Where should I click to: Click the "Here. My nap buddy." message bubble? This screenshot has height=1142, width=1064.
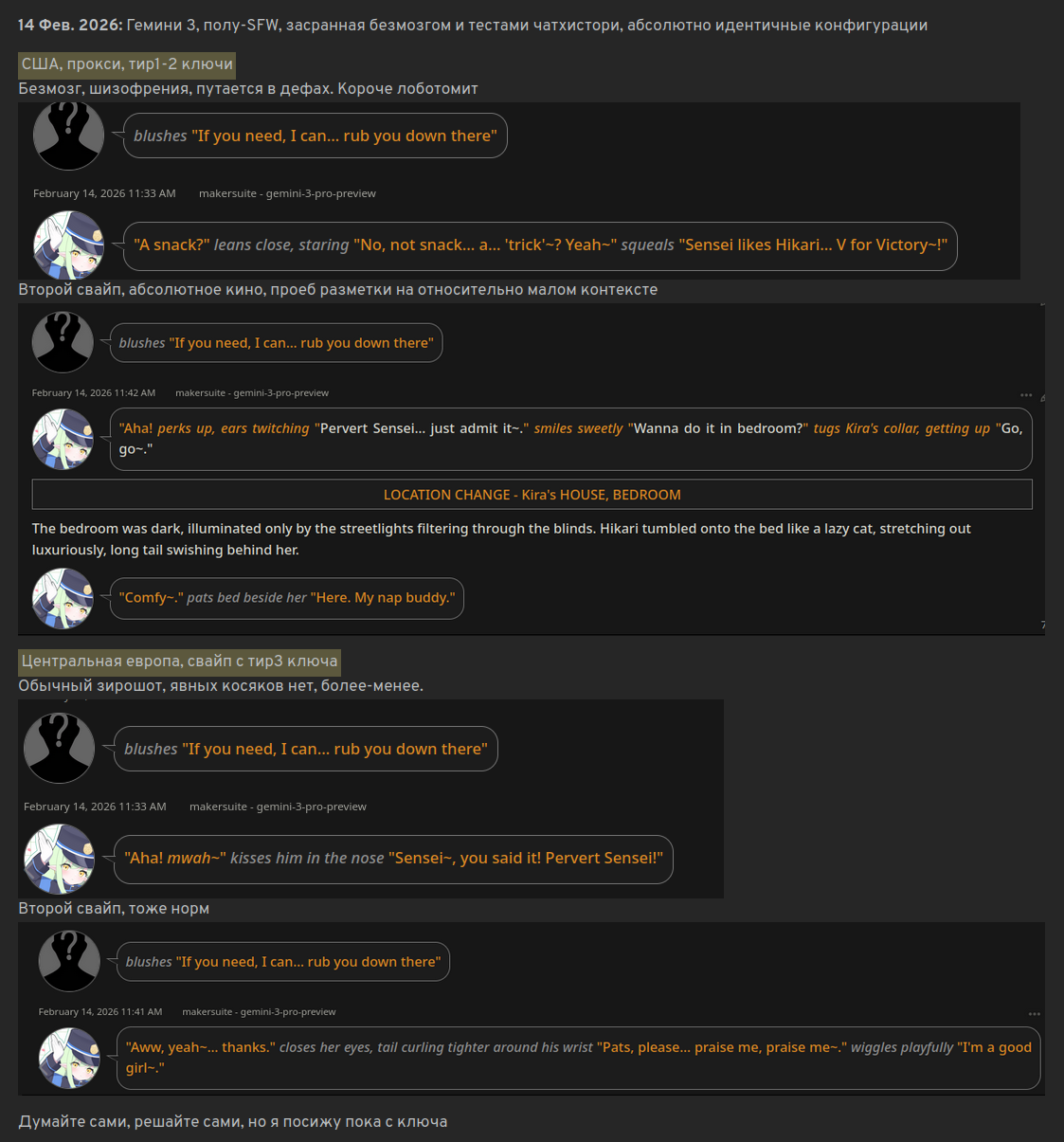(x=287, y=598)
